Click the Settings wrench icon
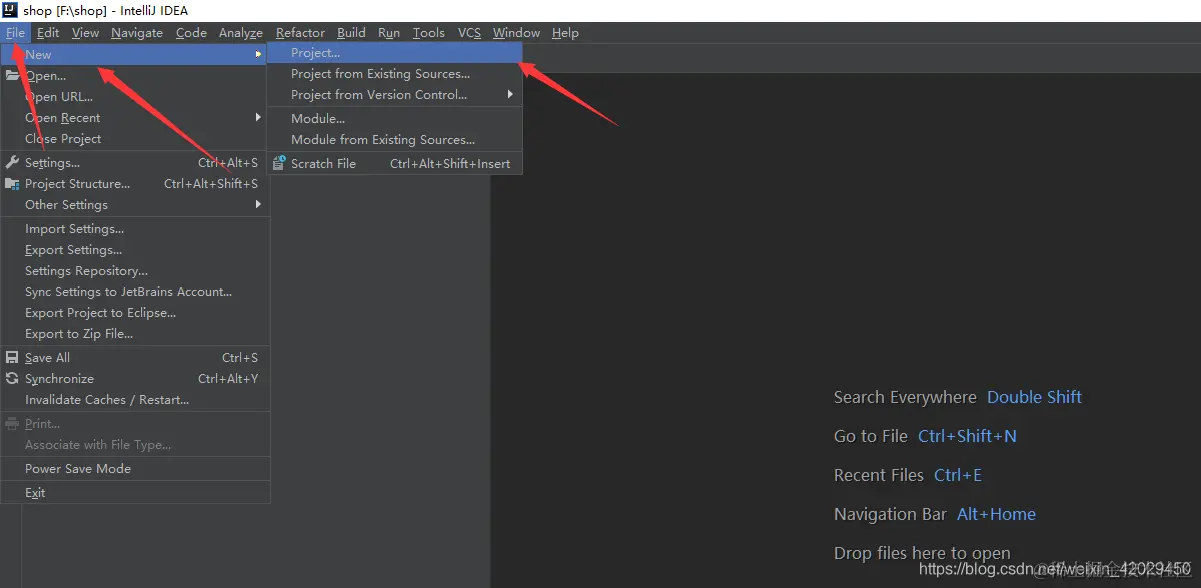The width and height of the screenshot is (1201, 588). pos(12,162)
